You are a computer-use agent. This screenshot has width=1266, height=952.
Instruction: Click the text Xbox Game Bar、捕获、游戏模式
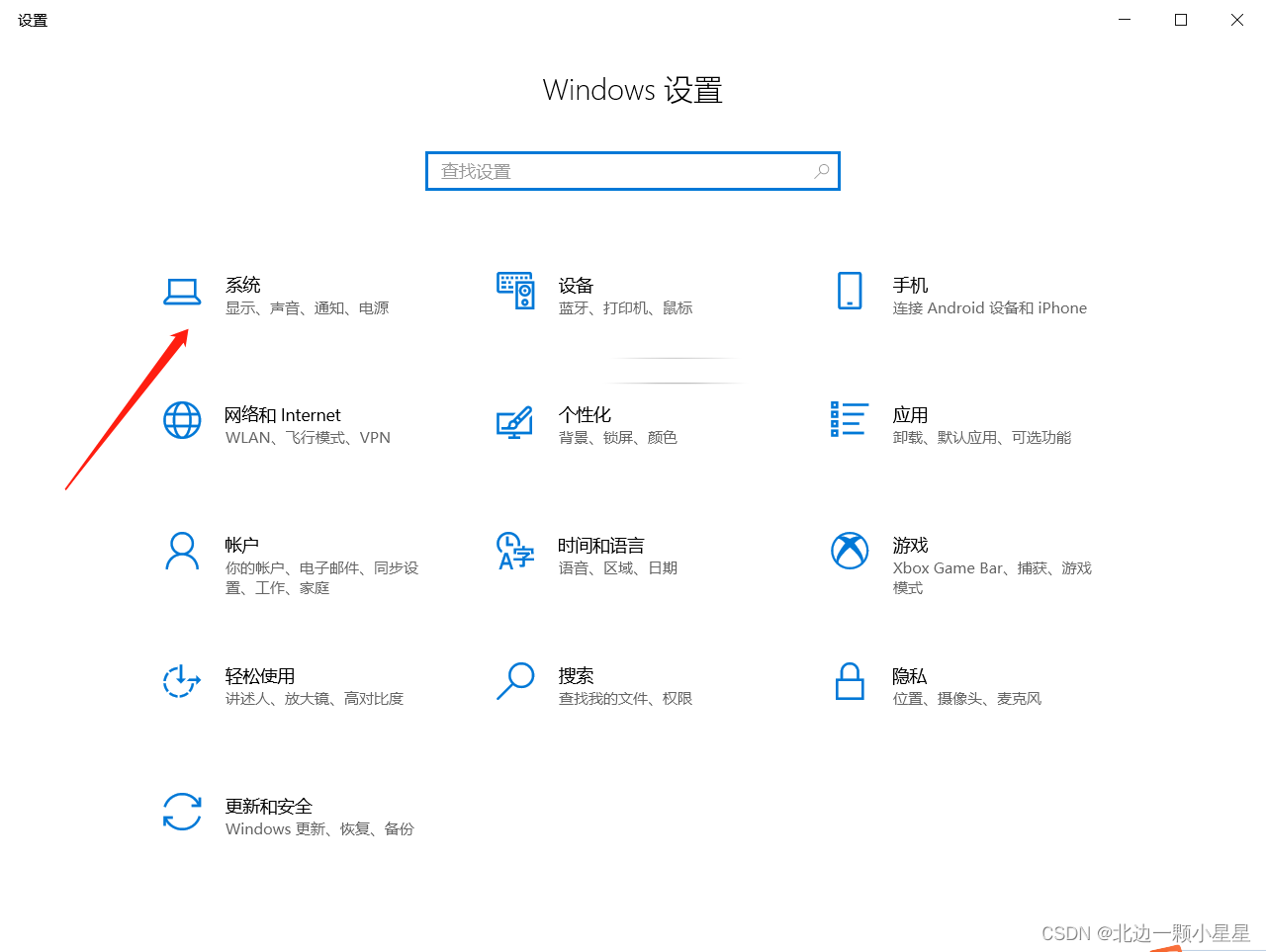coord(992,578)
